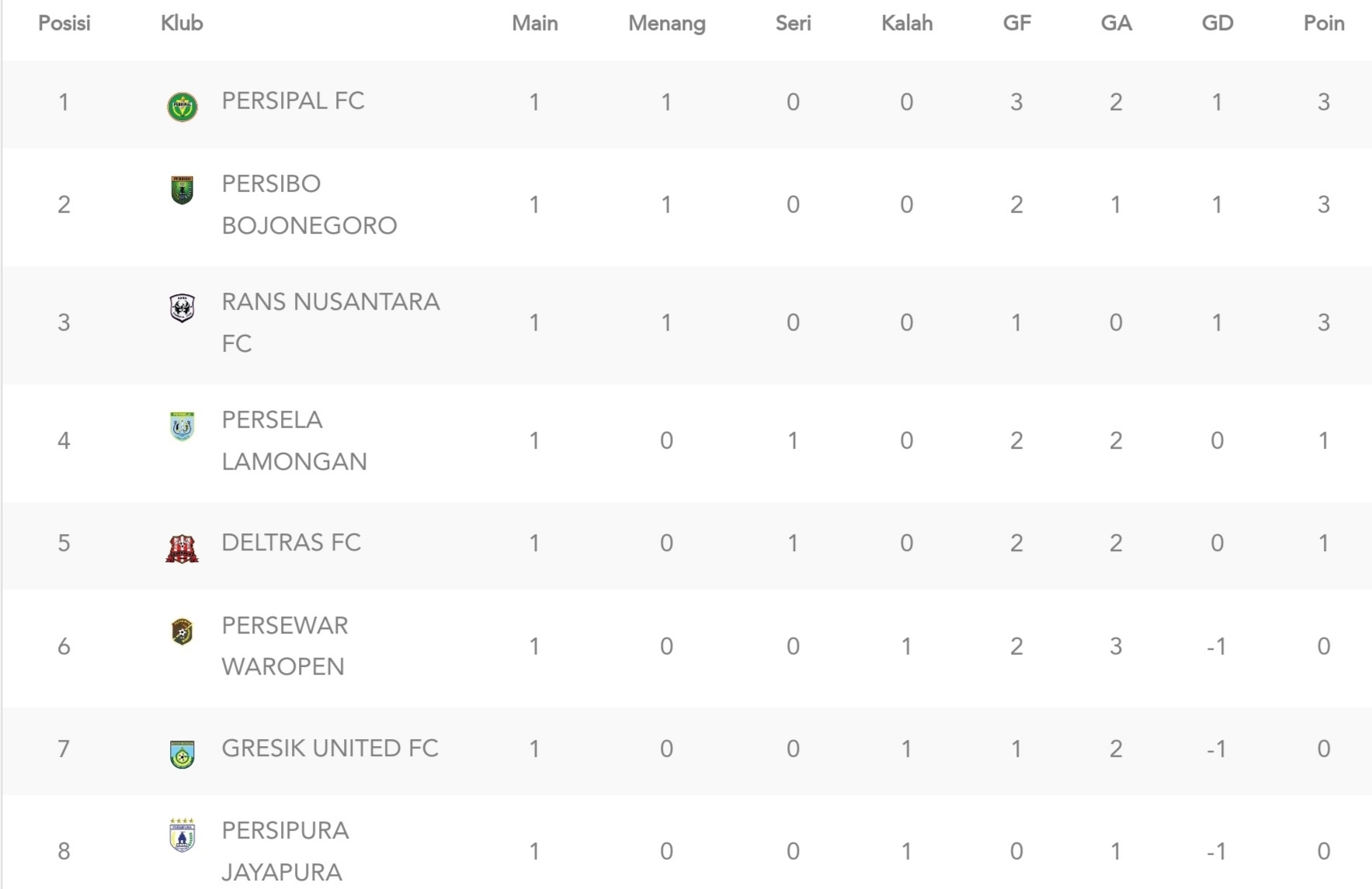
Task: Open the PERSIPAL FC club name link
Action: [293, 101]
